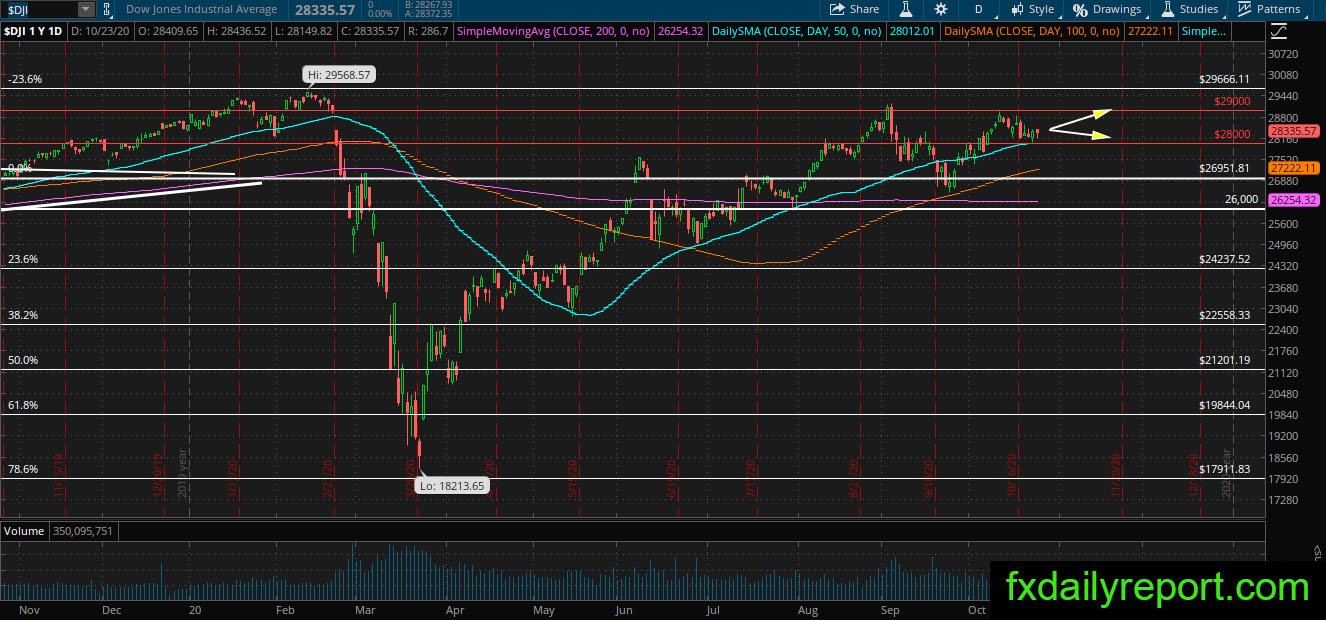Click the Dow Jones Industrial Average description
Screen dimensions: 1326x620
pyautogui.click(x=201, y=9)
